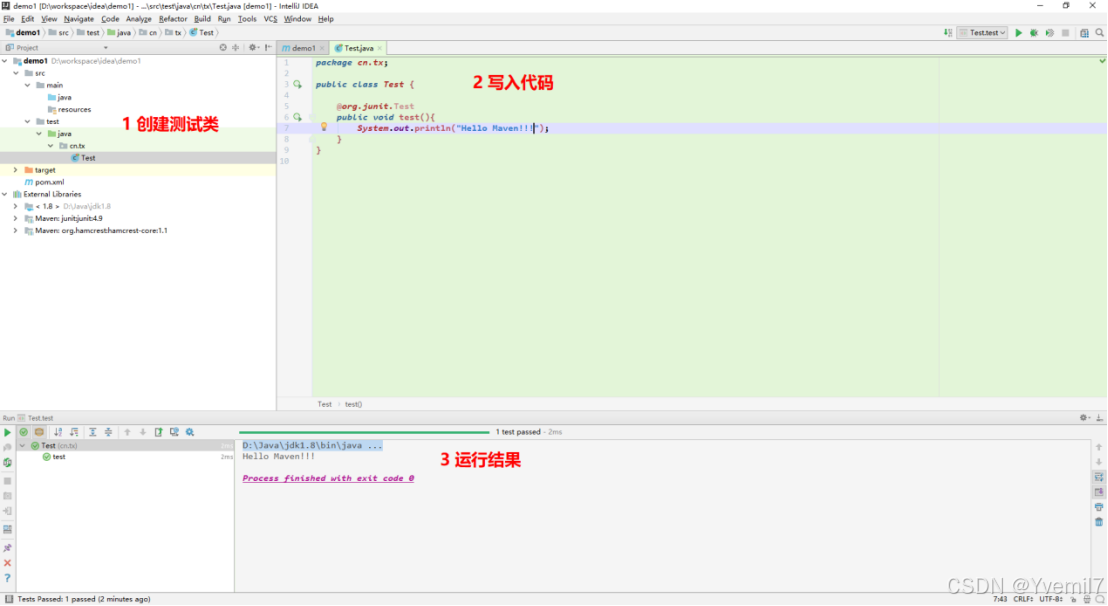The width and height of the screenshot is (1108, 606).
Task: Click the Build project green arrow icon
Action: click(x=948, y=32)
